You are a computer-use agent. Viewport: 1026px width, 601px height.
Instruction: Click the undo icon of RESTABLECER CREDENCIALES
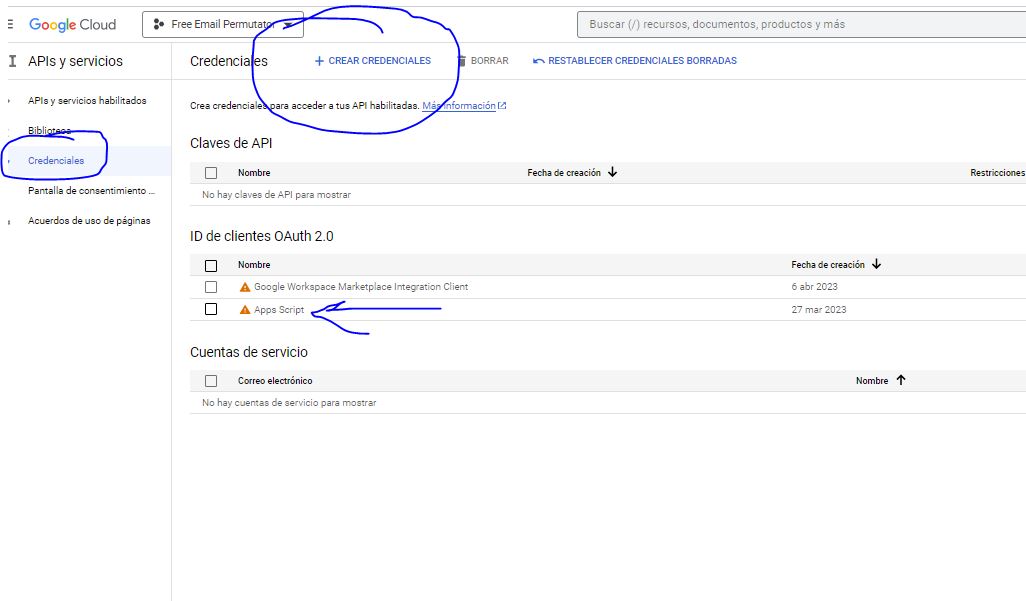[539, 61]
